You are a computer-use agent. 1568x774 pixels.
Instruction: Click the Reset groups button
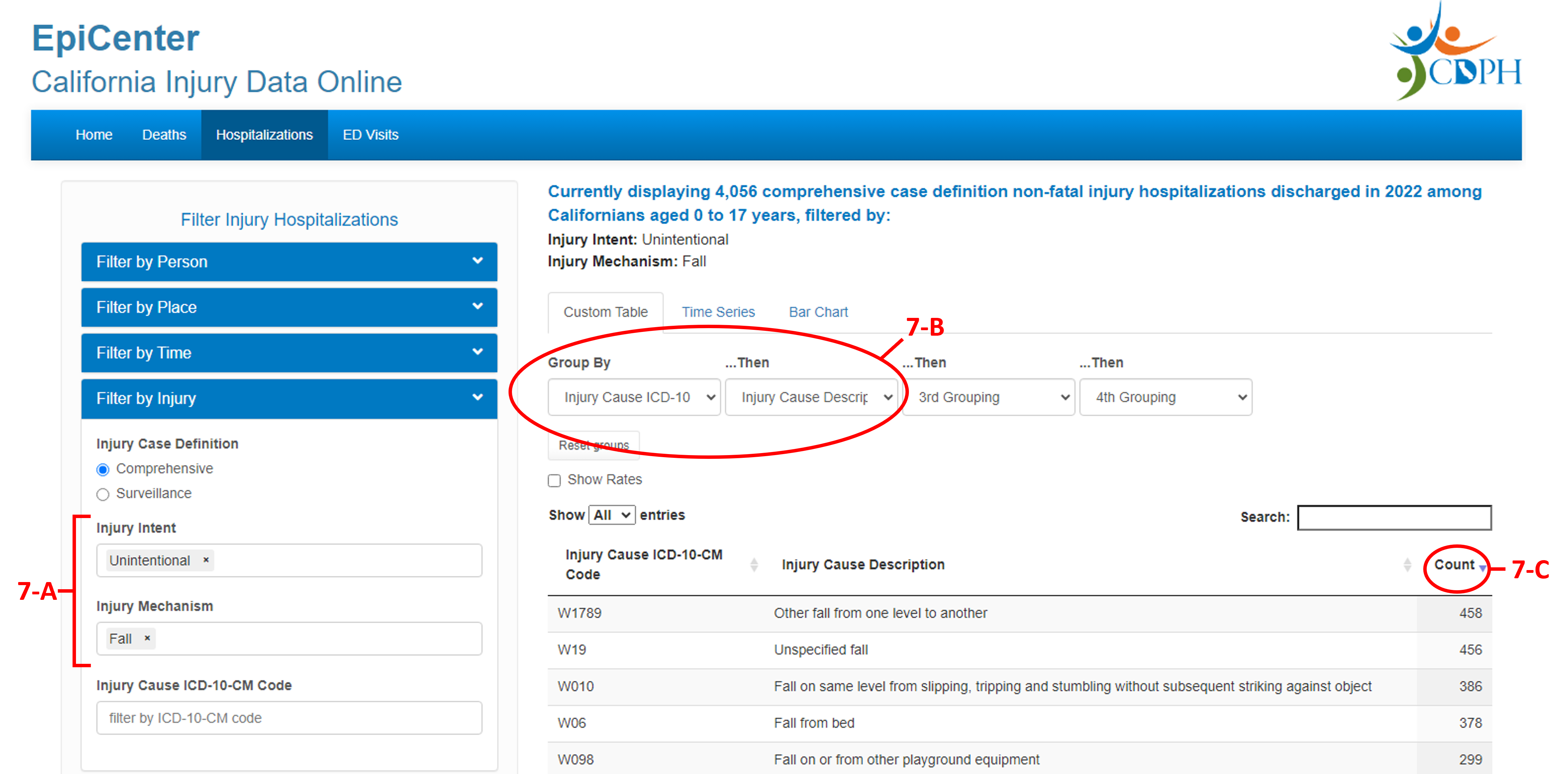click(593, 446)
